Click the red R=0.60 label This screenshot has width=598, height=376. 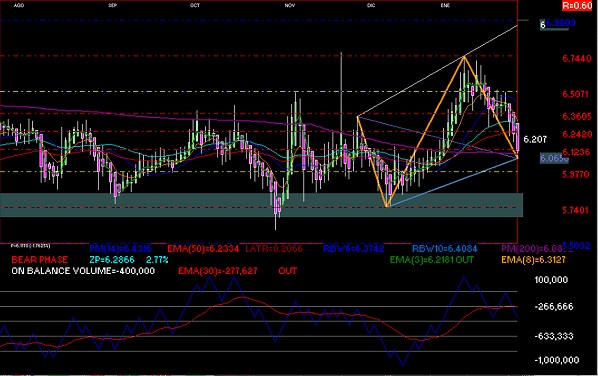tap(577, 6)
